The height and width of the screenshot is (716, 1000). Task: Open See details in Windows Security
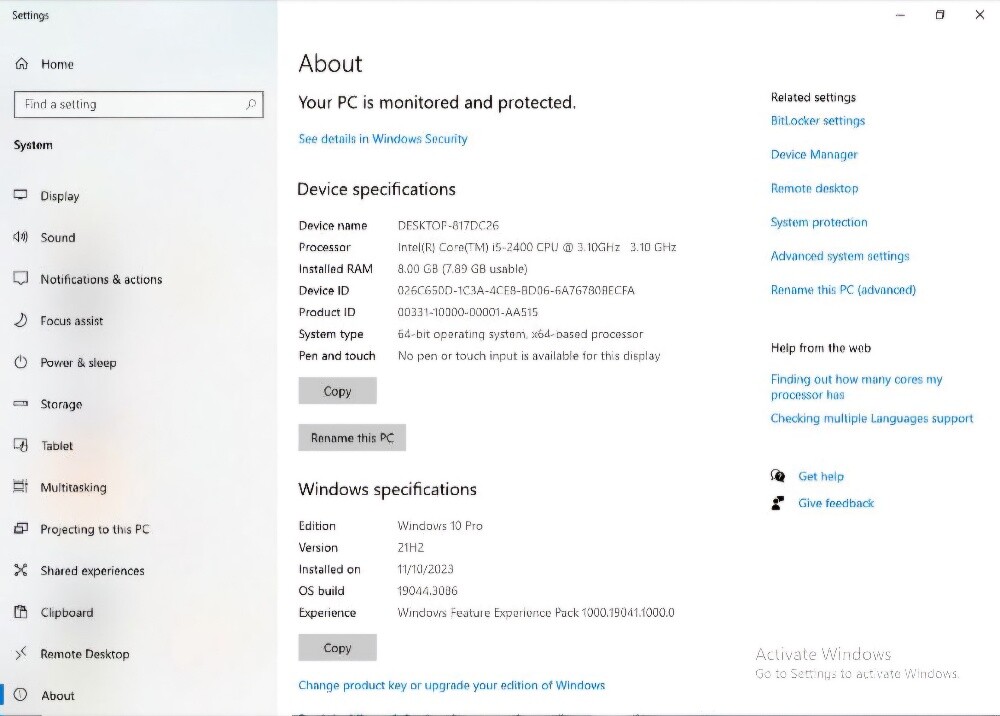383,139
